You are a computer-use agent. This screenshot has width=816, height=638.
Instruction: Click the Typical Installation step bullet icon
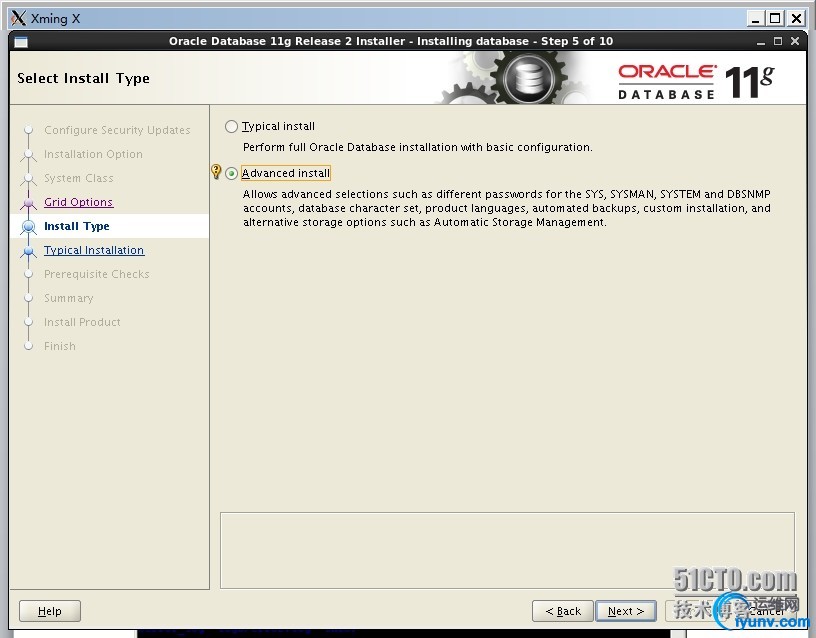pos(29,250)
